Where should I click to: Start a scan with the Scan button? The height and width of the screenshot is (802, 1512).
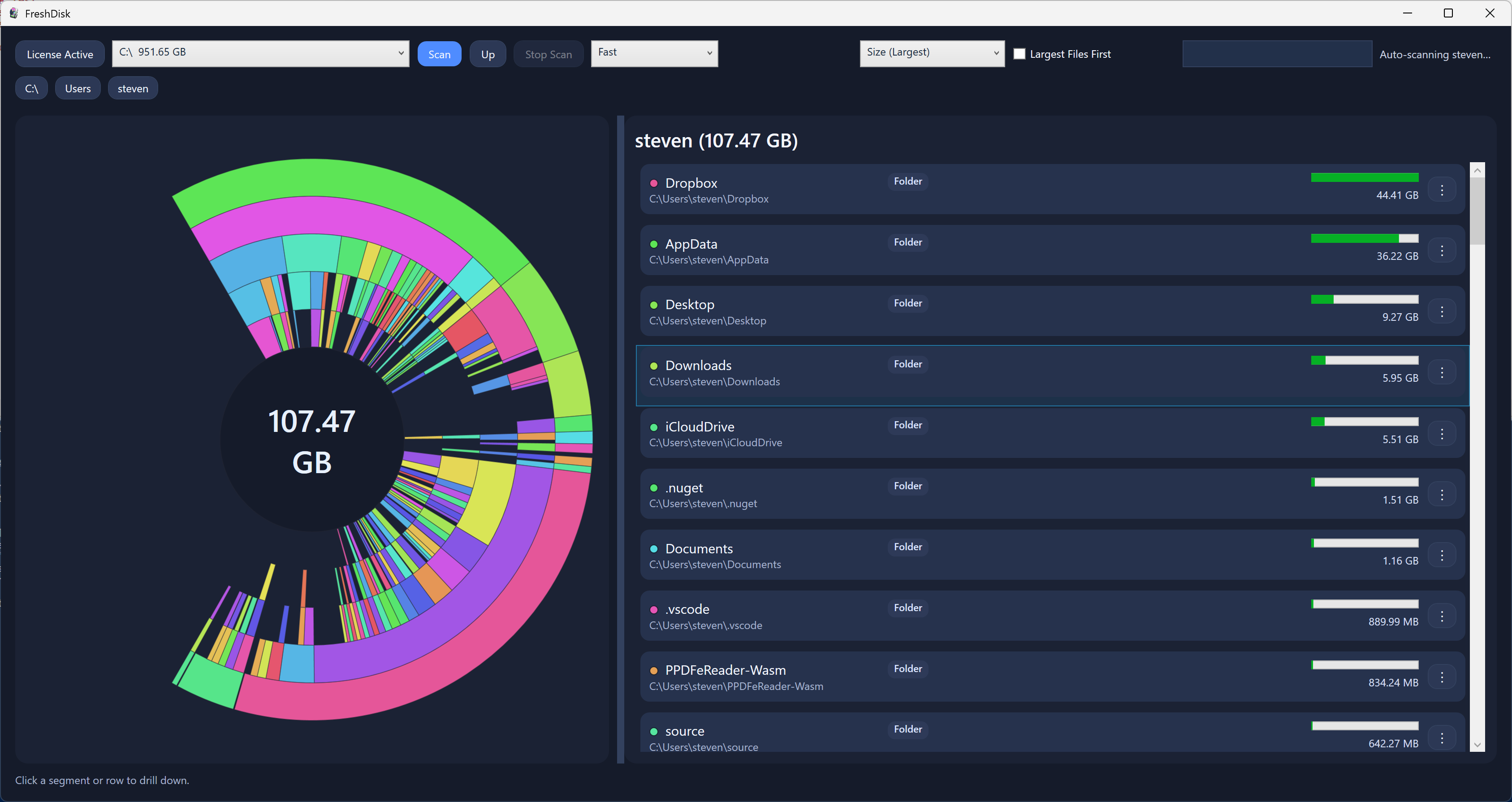click(439, 53)
